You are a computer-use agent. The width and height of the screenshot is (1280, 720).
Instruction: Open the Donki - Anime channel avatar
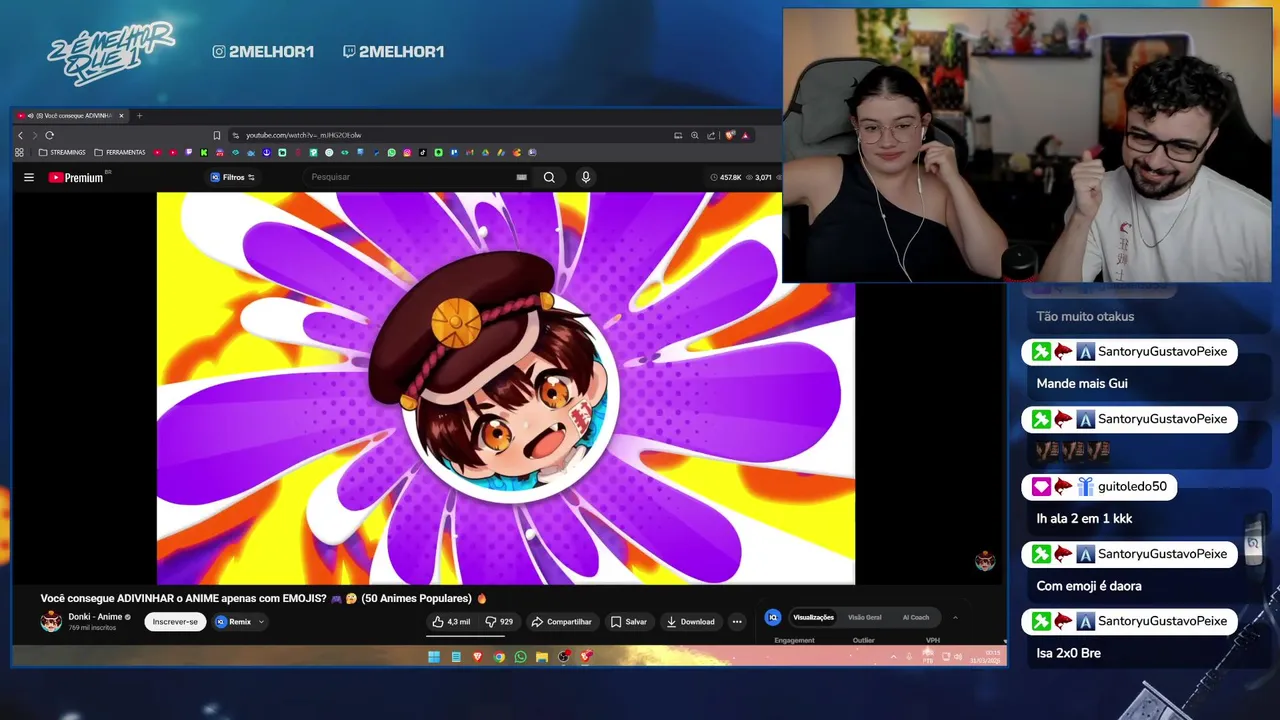(51, 622)
